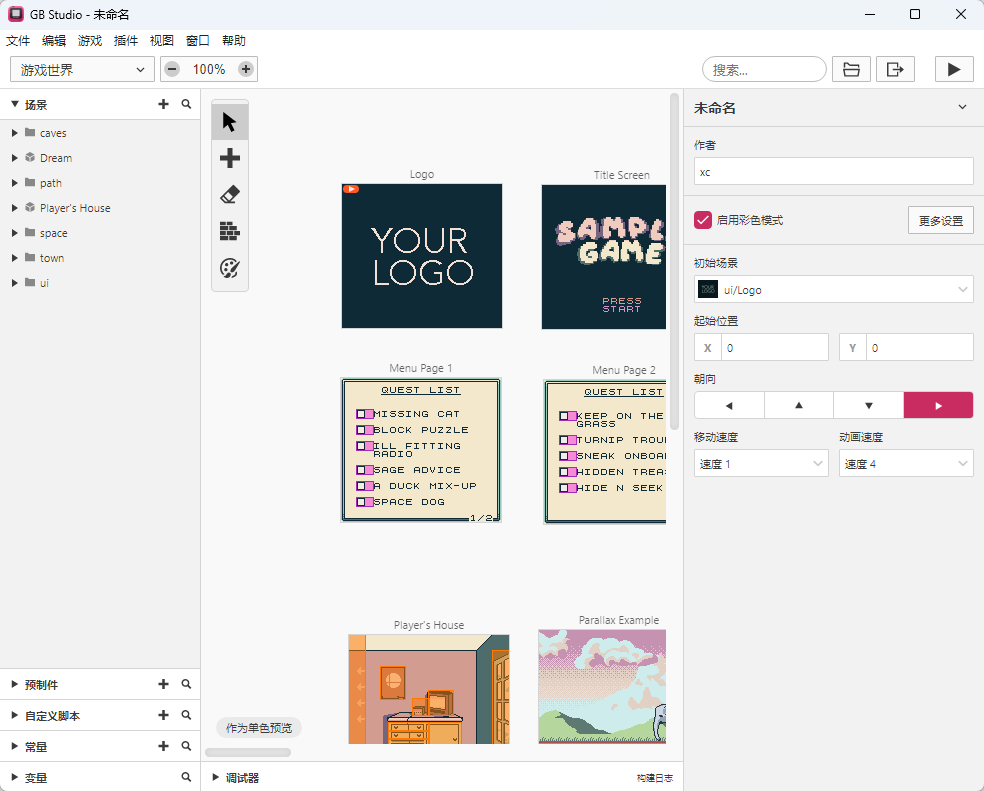Image resolution: width=984 pixels, height=791 pixels.
Task: Click the GB Studio app icon in title bar
Action: (16, 14)
